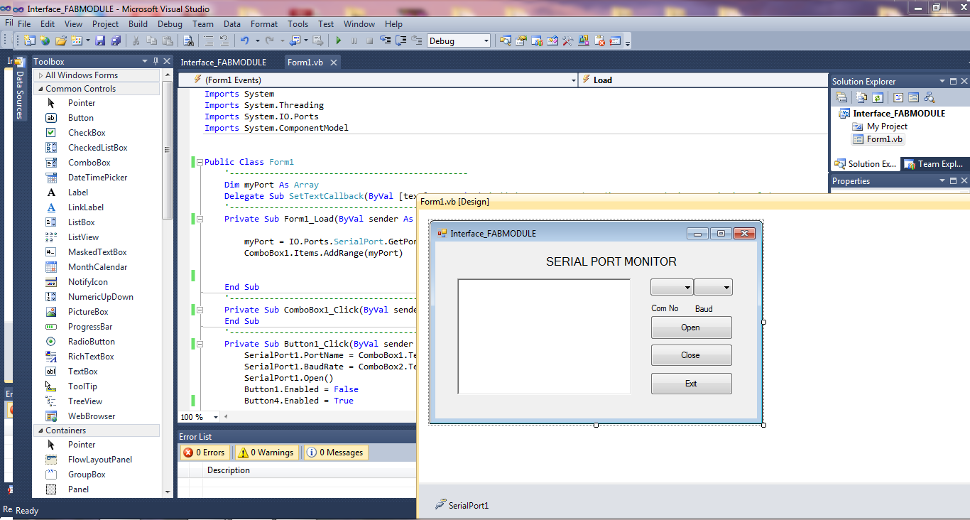
Task: Select the ProgressBar toolbox control
Action: [90, 326]
